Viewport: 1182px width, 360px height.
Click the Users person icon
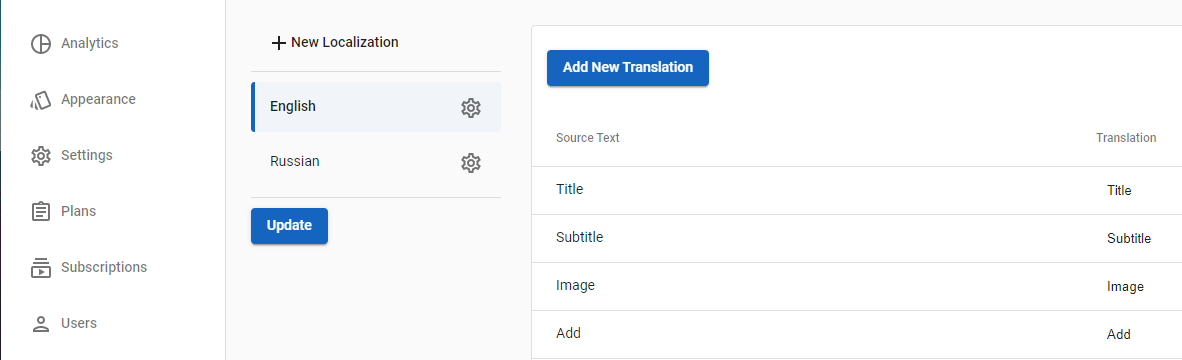point(40,324)
